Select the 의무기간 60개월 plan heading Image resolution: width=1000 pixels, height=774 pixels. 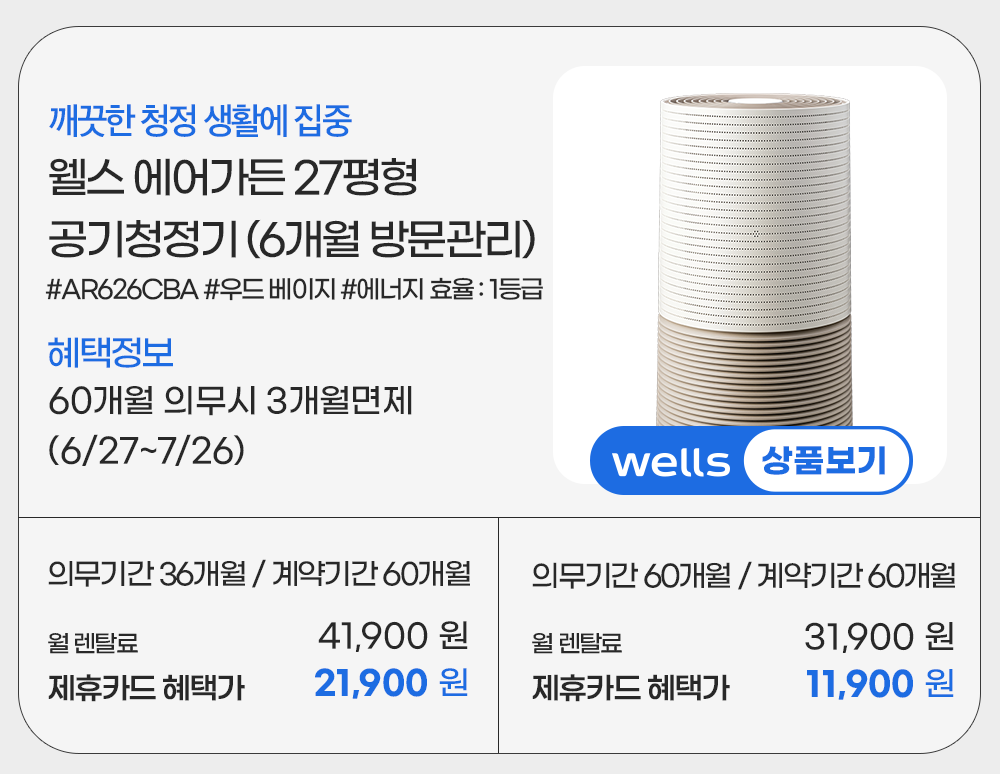[744, 575]
